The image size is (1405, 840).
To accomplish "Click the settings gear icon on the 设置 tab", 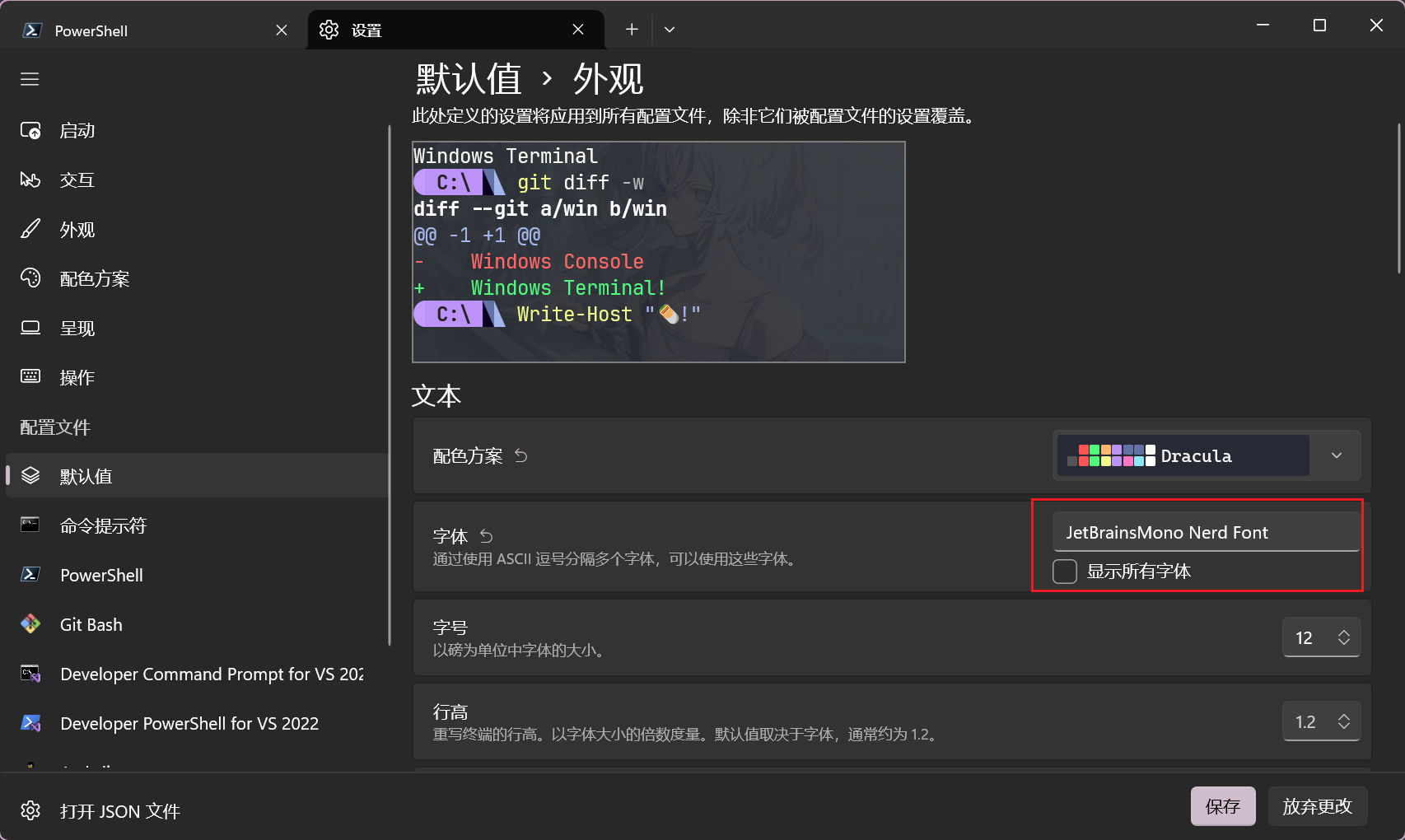I will [x=329, y=30].
